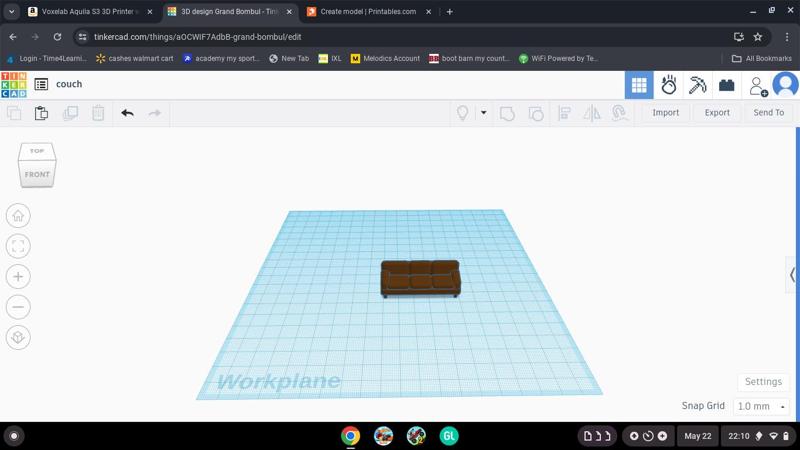Bookmark this page with the star
The width and height of the screenshot is (800, 450).
coord(758,37)
